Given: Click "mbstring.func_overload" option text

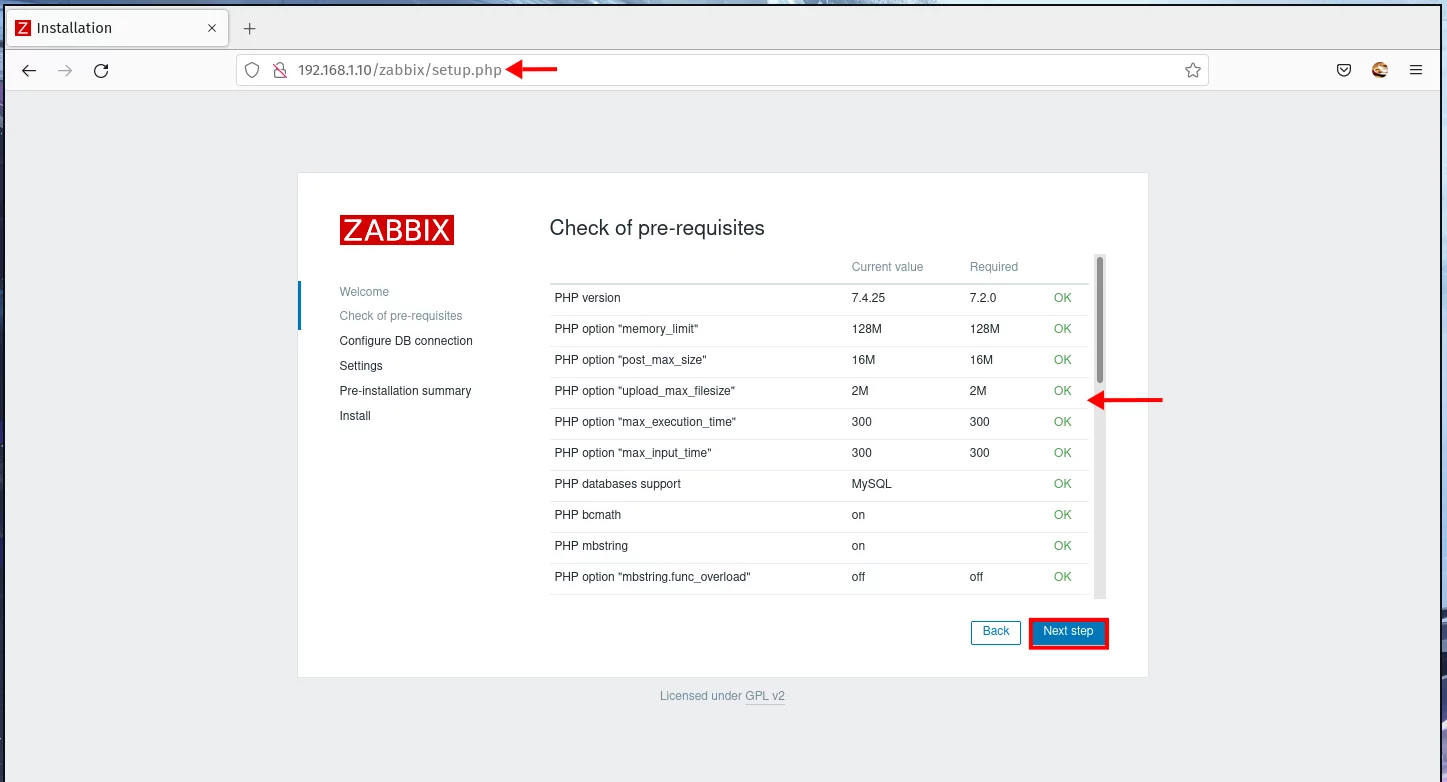Looking at the screenshot, I should 652,577.
